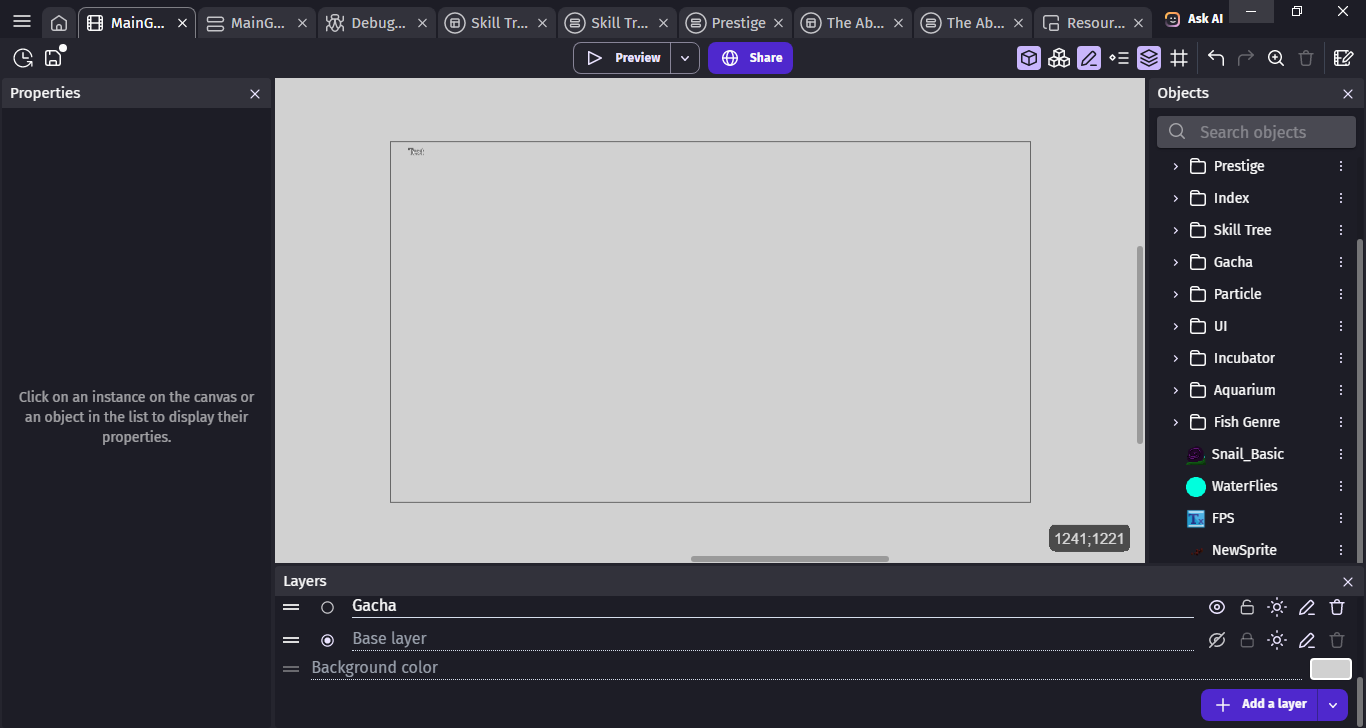
Task: Toggle the instances list panel icon
Action: coord(1119,58)
